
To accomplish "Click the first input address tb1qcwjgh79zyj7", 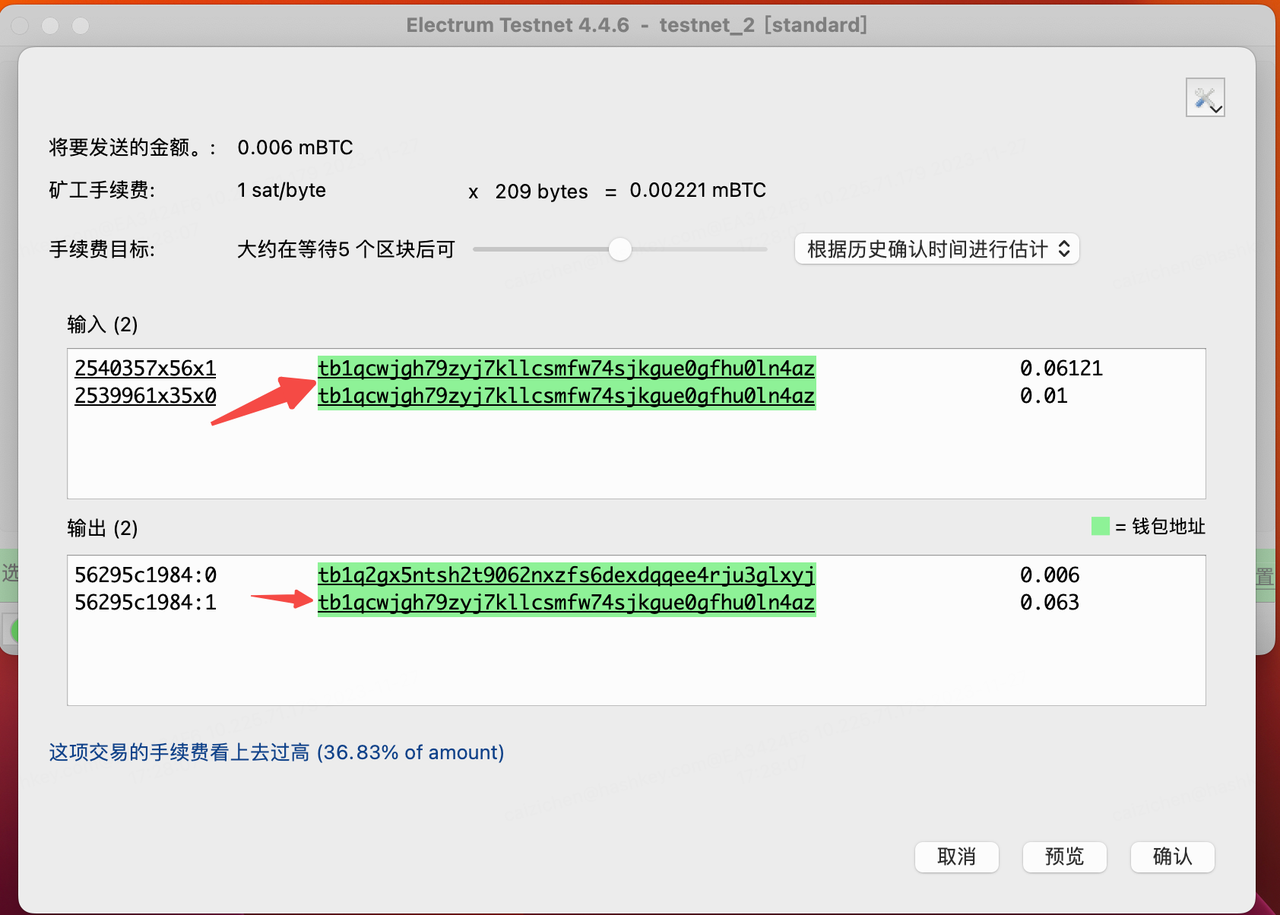I will pos(565,368).
